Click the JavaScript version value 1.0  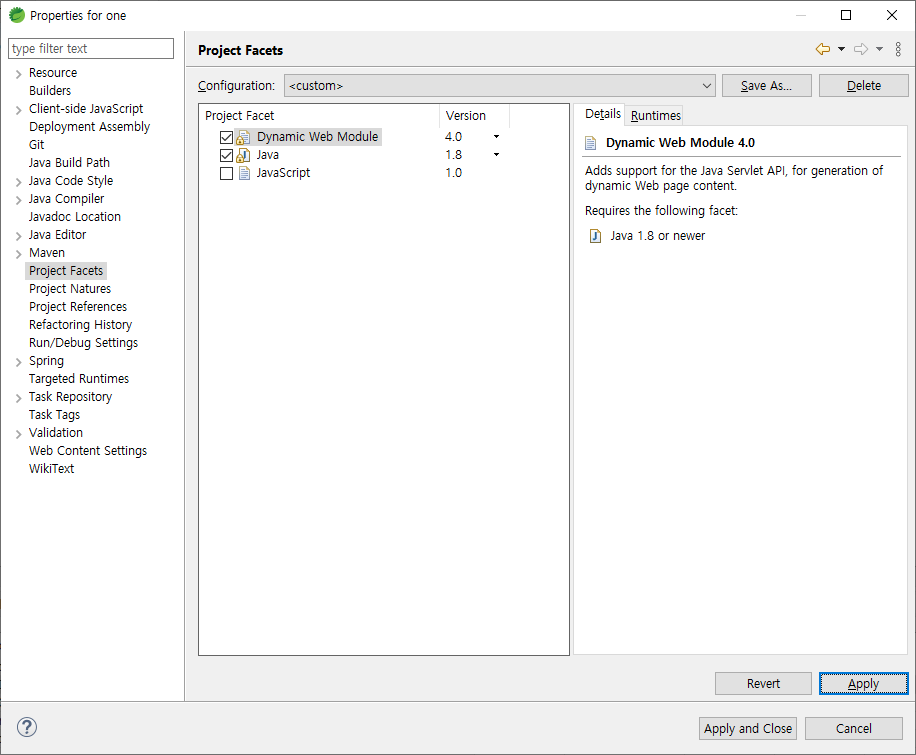click(x=453, y=173)
